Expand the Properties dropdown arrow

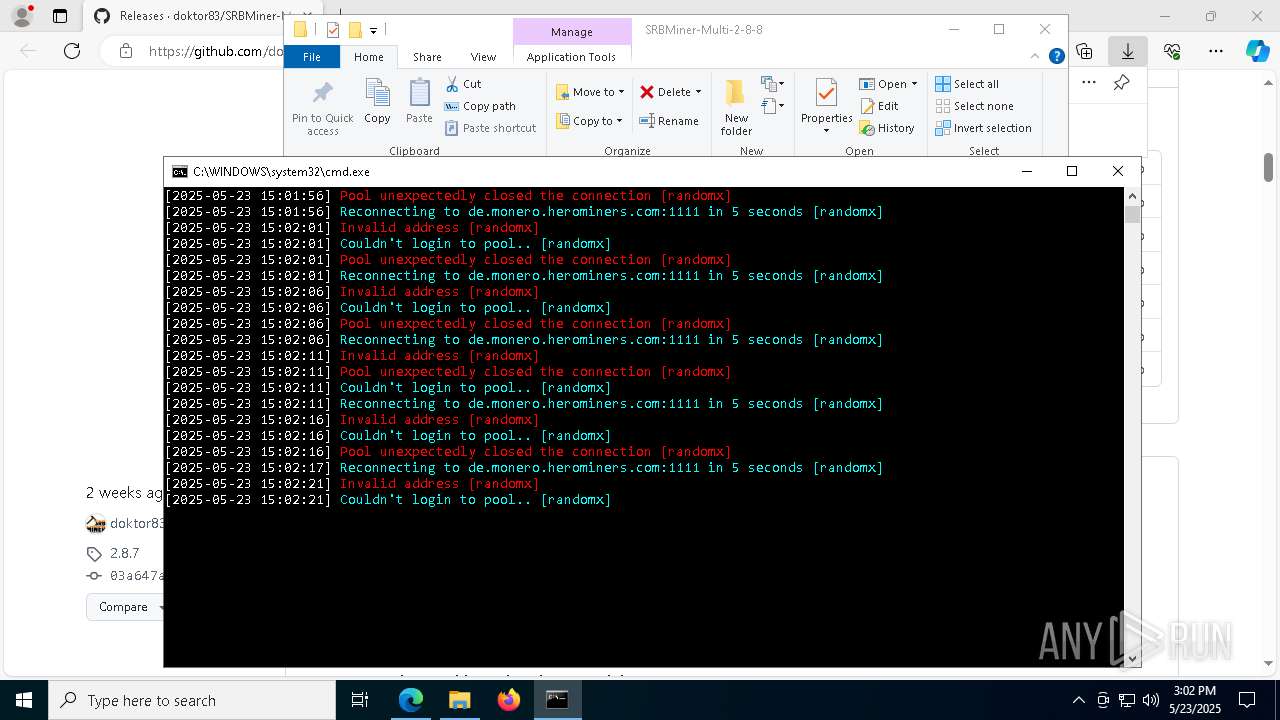tap(826, 131)
